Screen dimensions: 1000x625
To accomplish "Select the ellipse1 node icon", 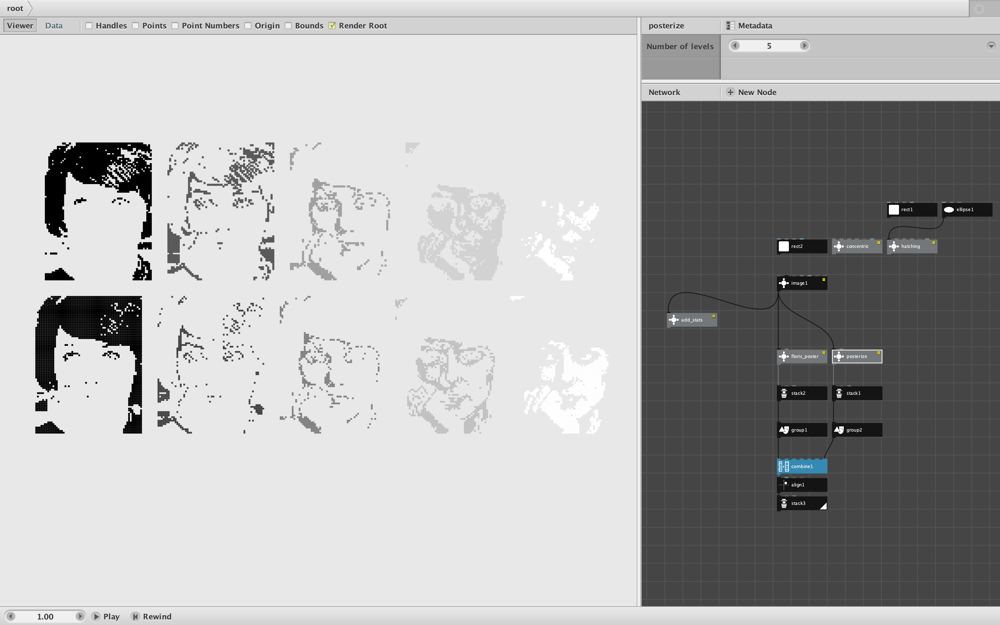I will (948, 210).
